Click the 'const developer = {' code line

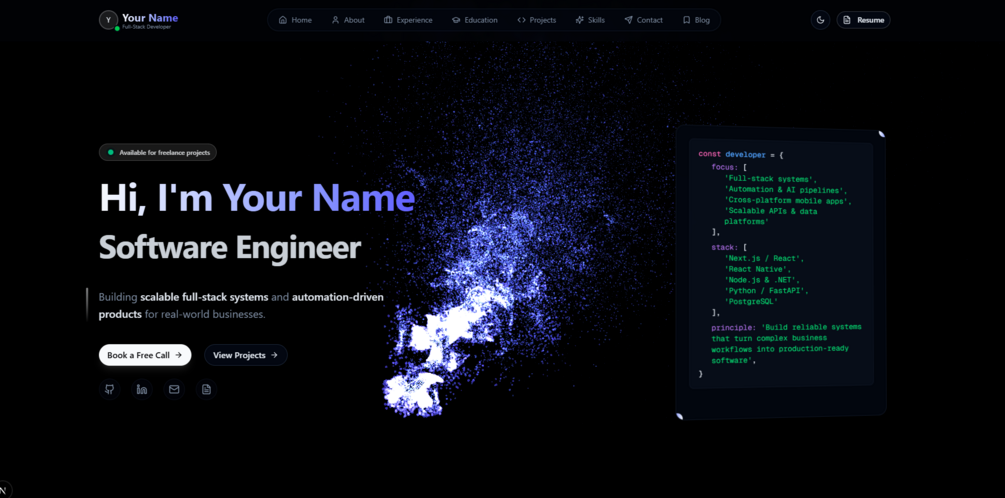(741, 154)
